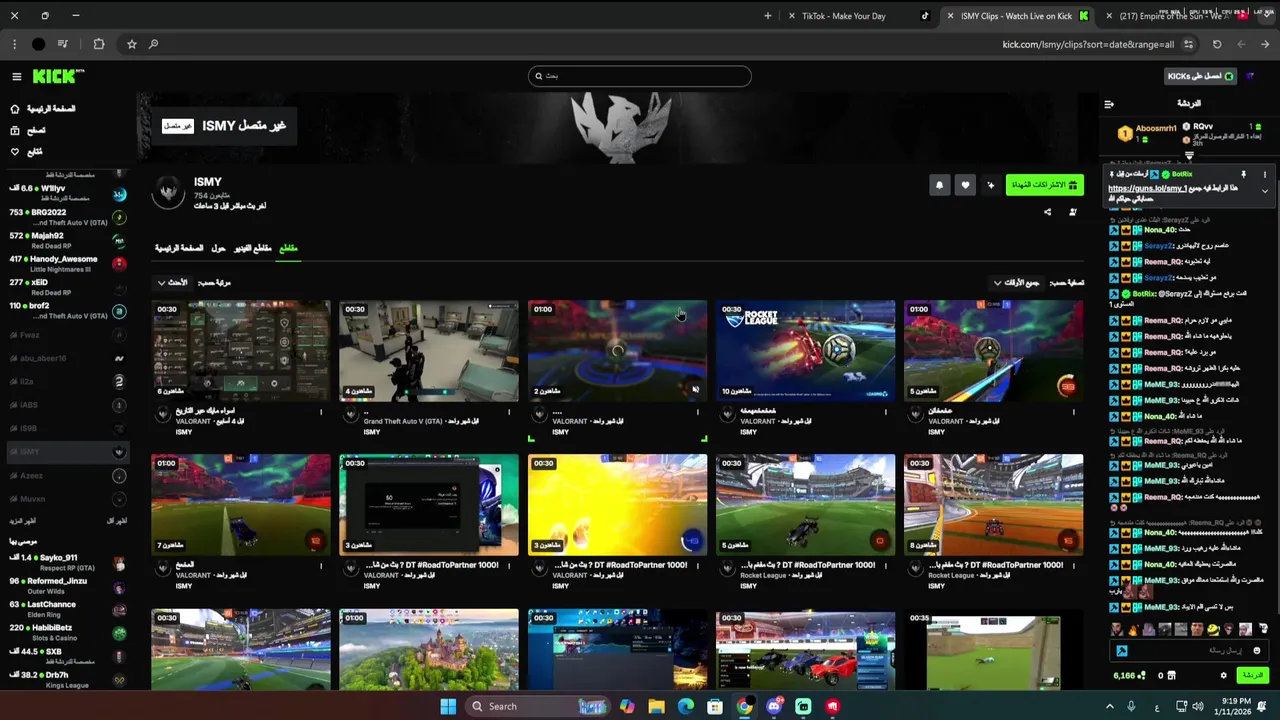The height and width of the screenshot is (720, 1280).
Task: Open the shop icon next to the 0 counter
Action: pos(1173,676)
